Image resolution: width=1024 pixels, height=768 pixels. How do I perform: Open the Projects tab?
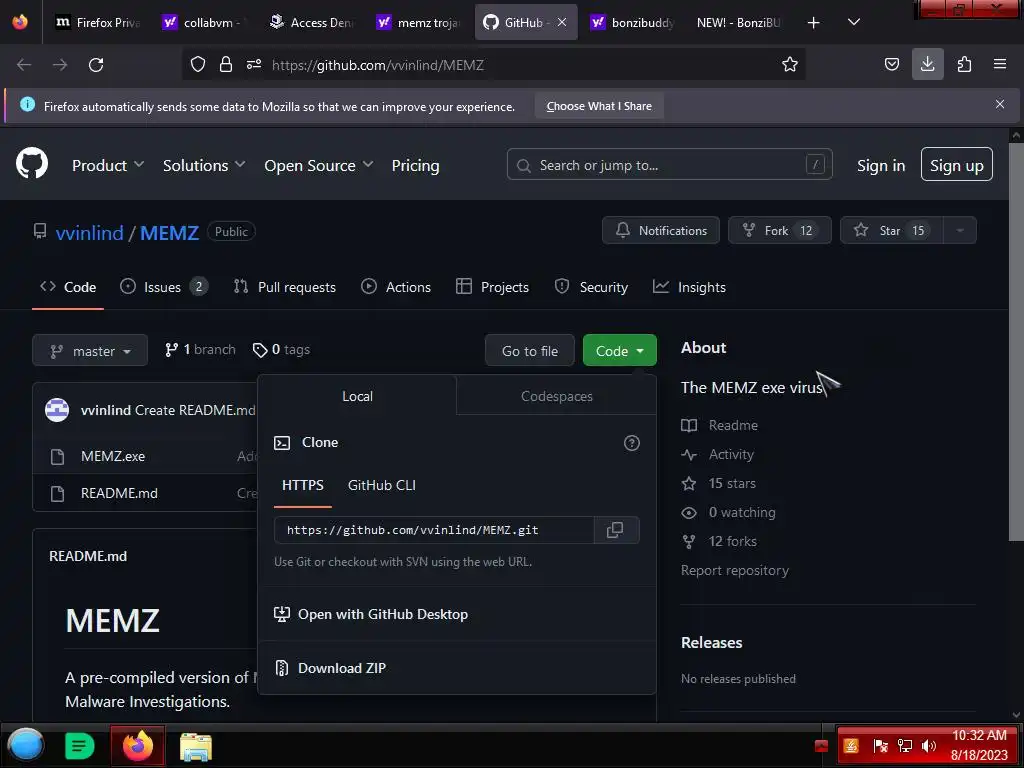pos(492,287)
